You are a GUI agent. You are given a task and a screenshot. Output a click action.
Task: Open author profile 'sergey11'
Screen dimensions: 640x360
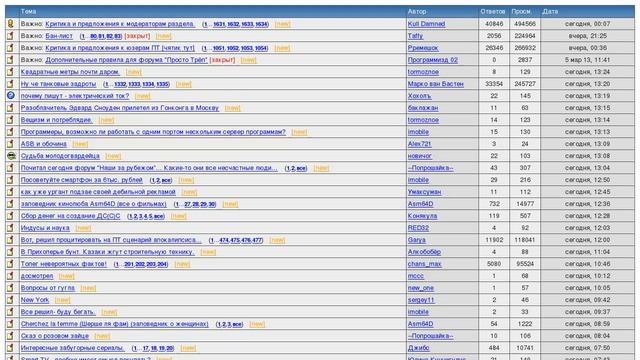[421, 300]
